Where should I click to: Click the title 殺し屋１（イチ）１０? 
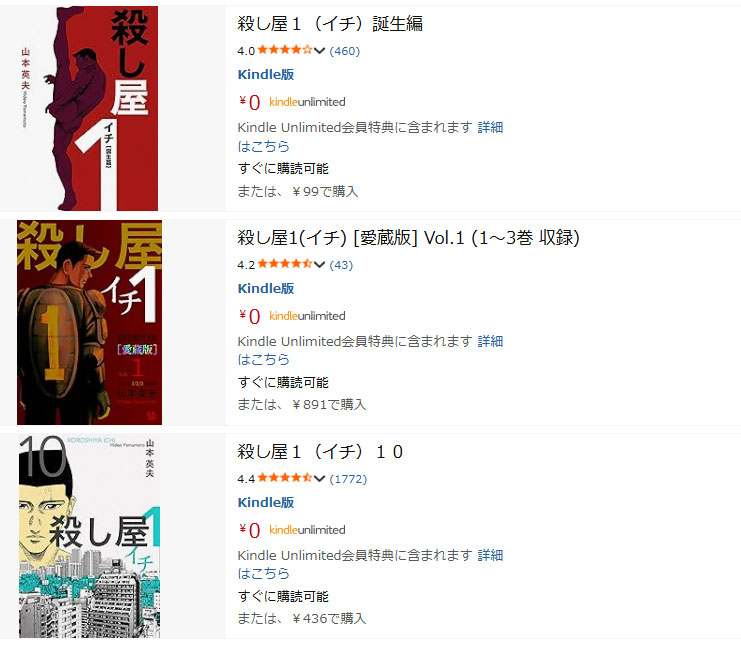point(320,452)
